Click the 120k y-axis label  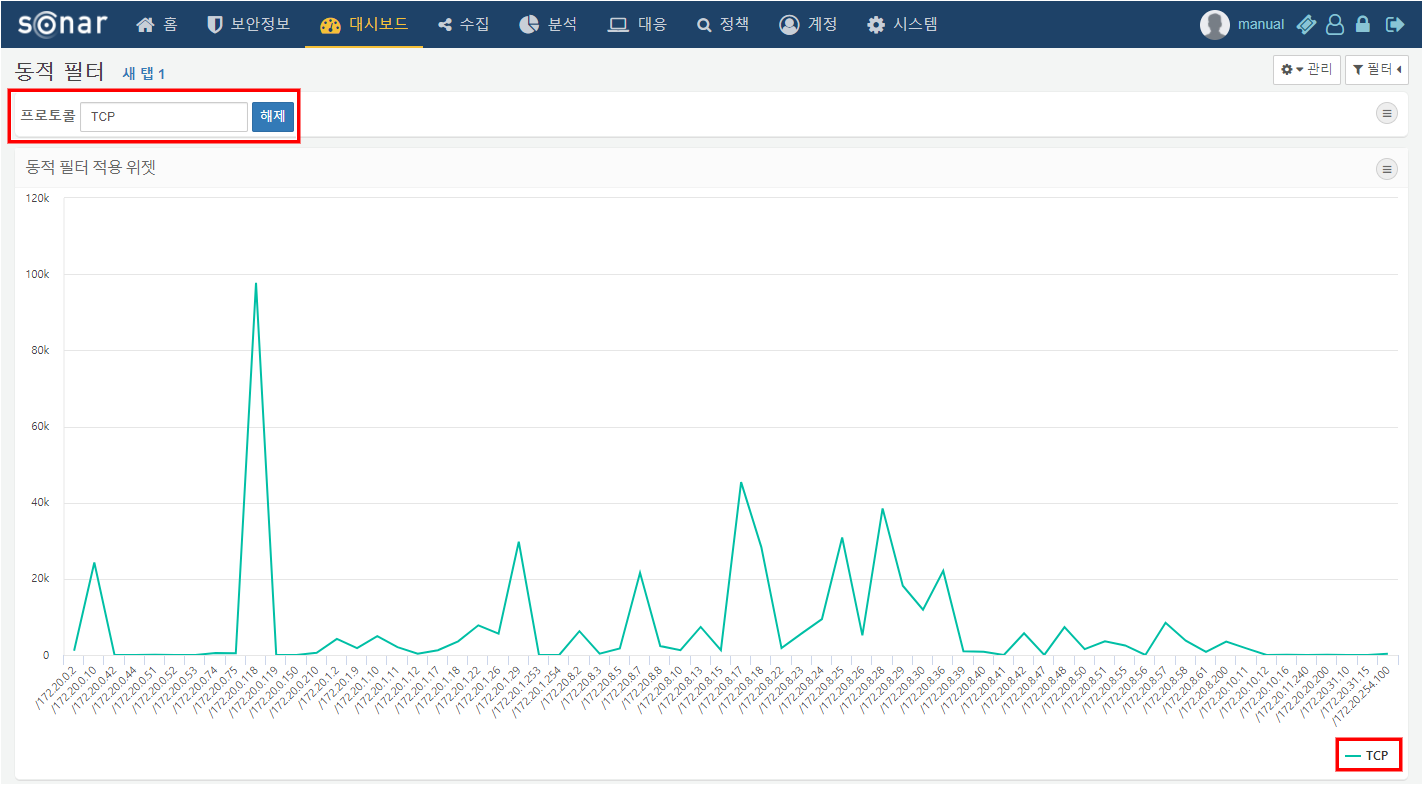pyautogui.click(x=38, y=198)
